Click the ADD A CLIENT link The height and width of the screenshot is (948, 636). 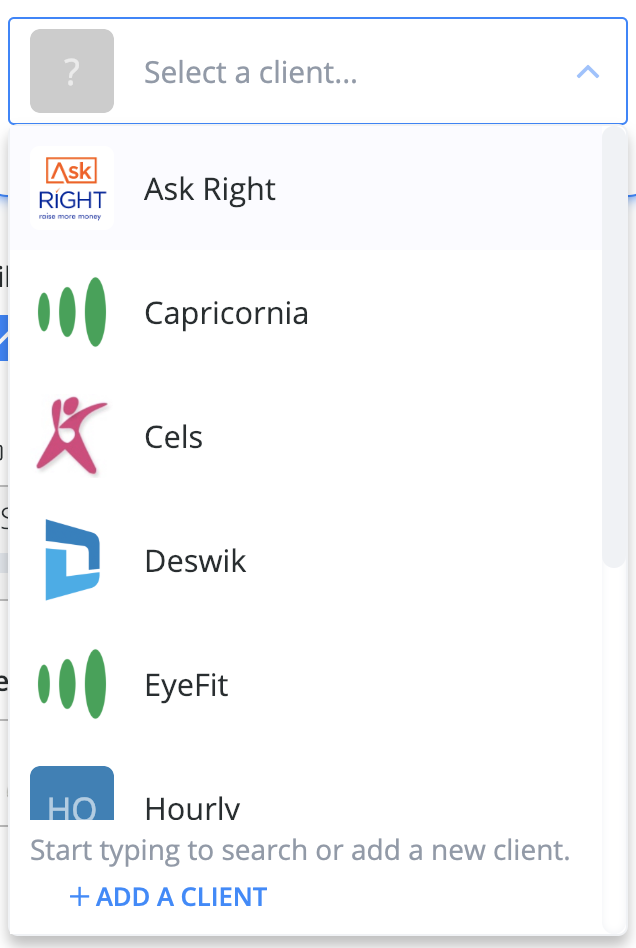[x=168, y=897]
